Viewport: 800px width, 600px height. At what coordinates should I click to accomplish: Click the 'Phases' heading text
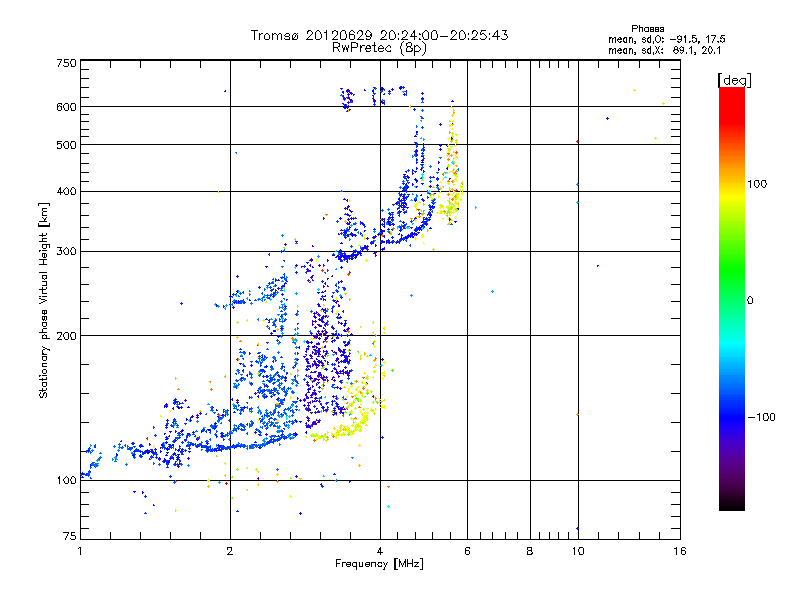click(x=647, y=29)
